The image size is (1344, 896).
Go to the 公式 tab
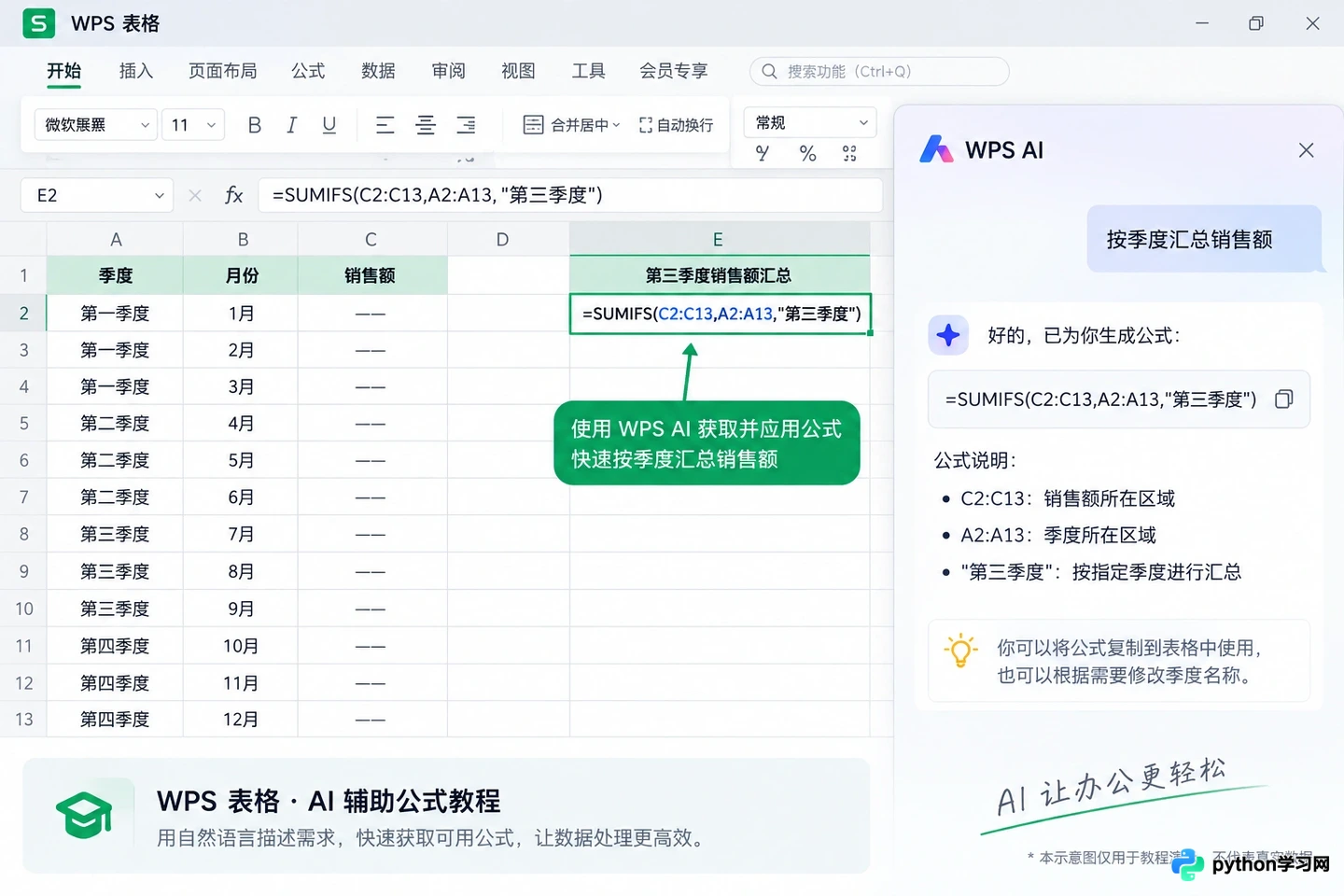[x=308, y=71]
